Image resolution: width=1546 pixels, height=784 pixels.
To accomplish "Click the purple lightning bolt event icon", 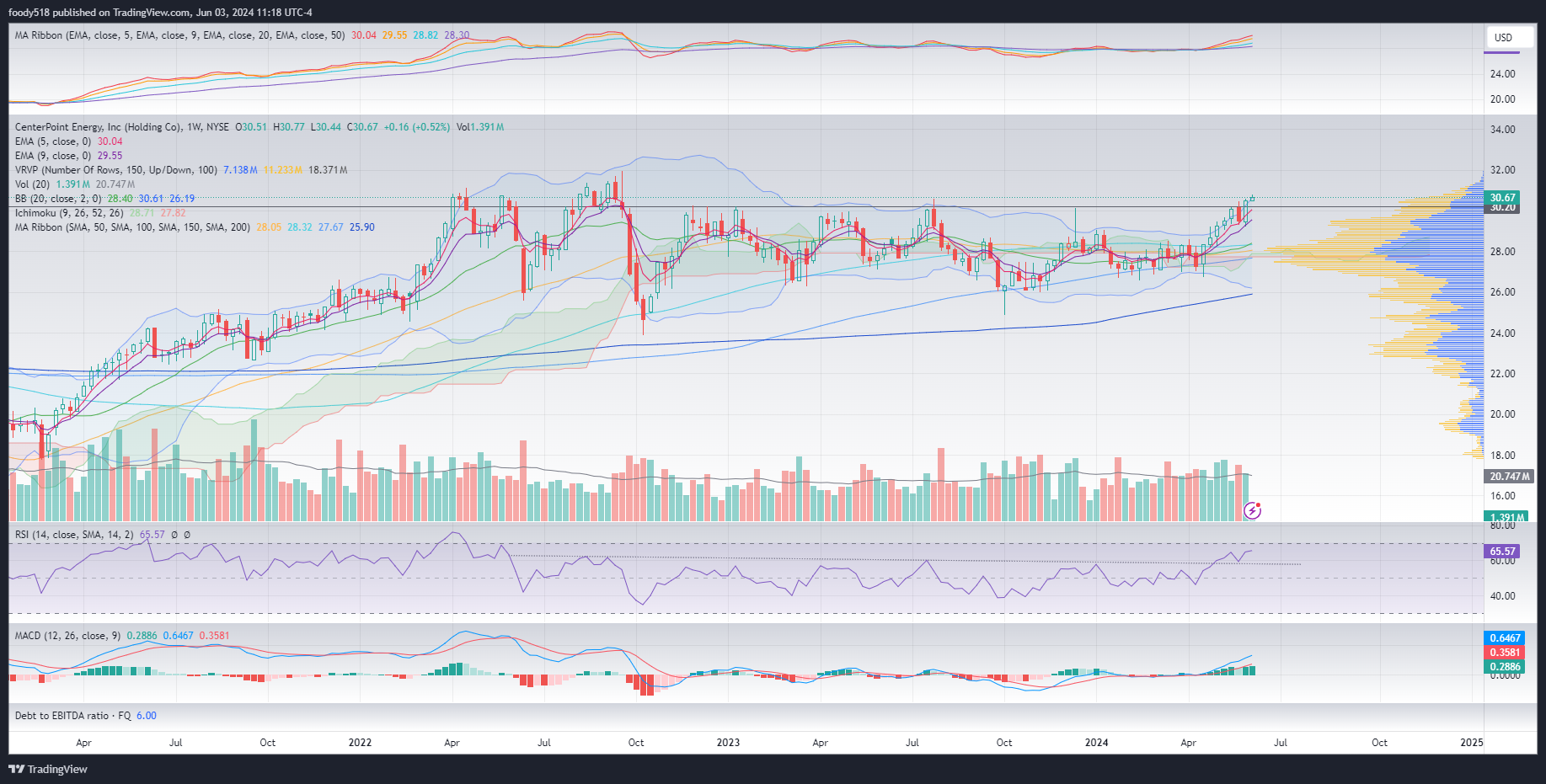I will point(1252,510).
